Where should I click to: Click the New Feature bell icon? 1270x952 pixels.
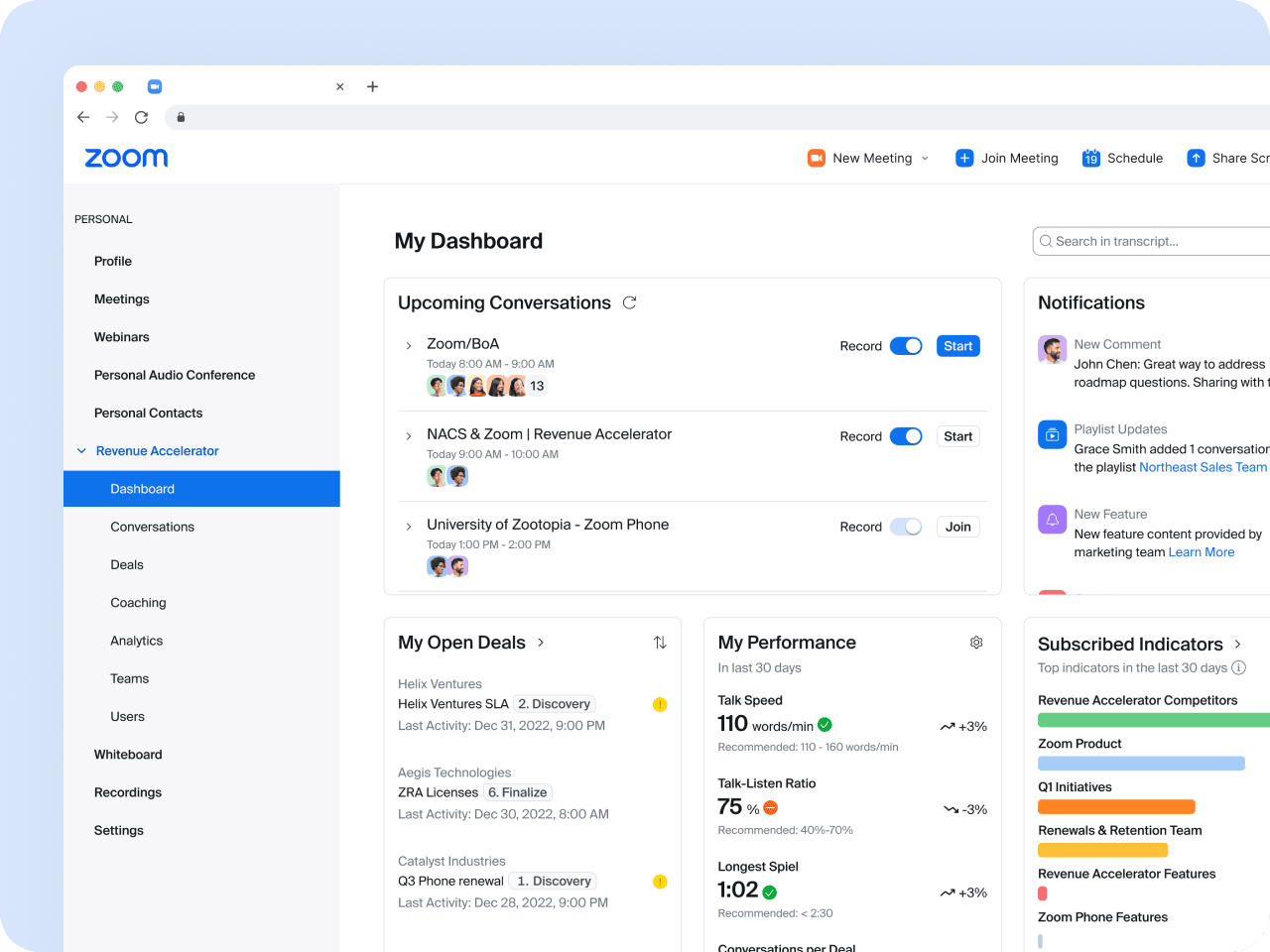click(x=1052, y=520)
